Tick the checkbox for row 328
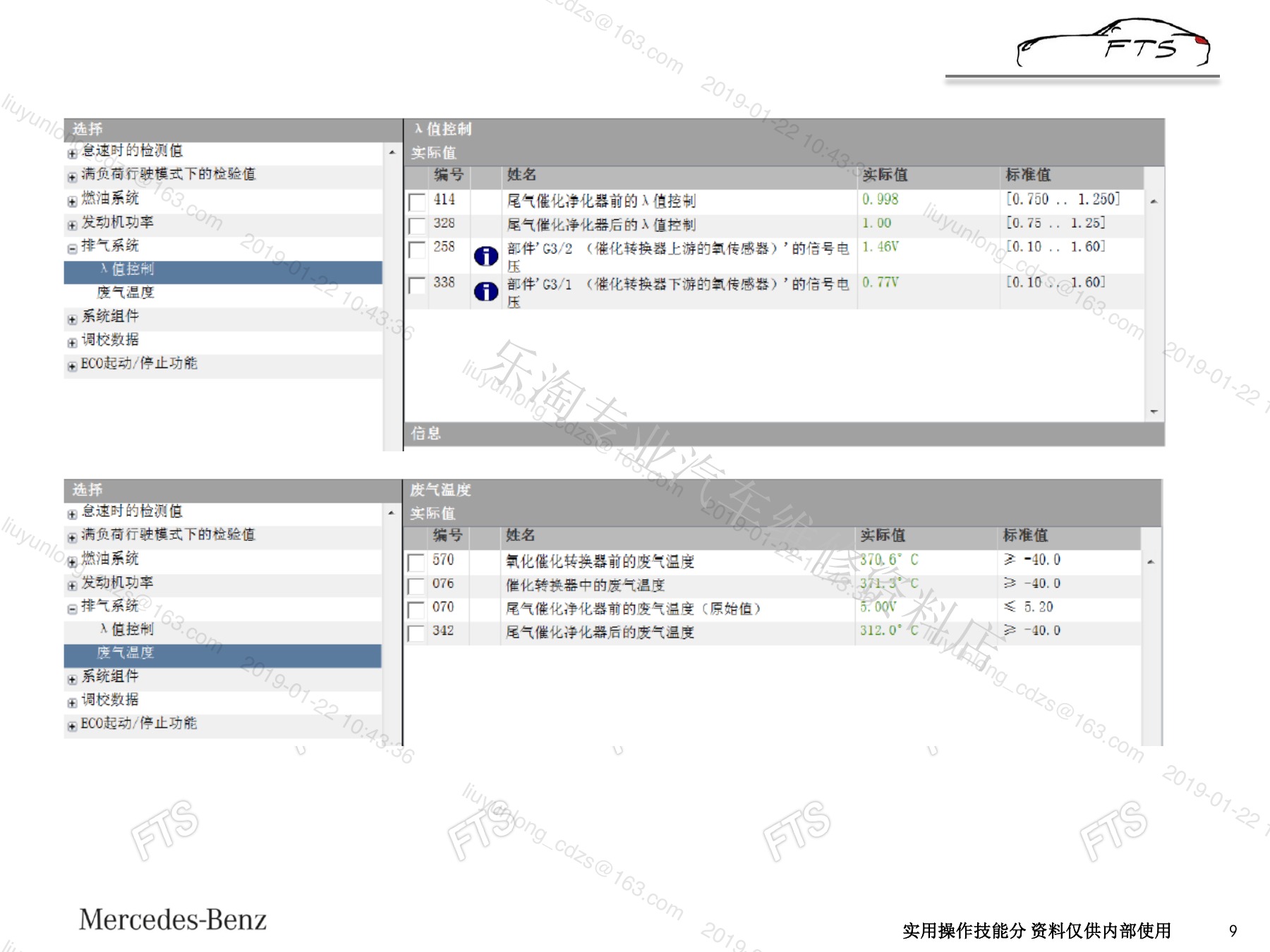 pos(417,226)
